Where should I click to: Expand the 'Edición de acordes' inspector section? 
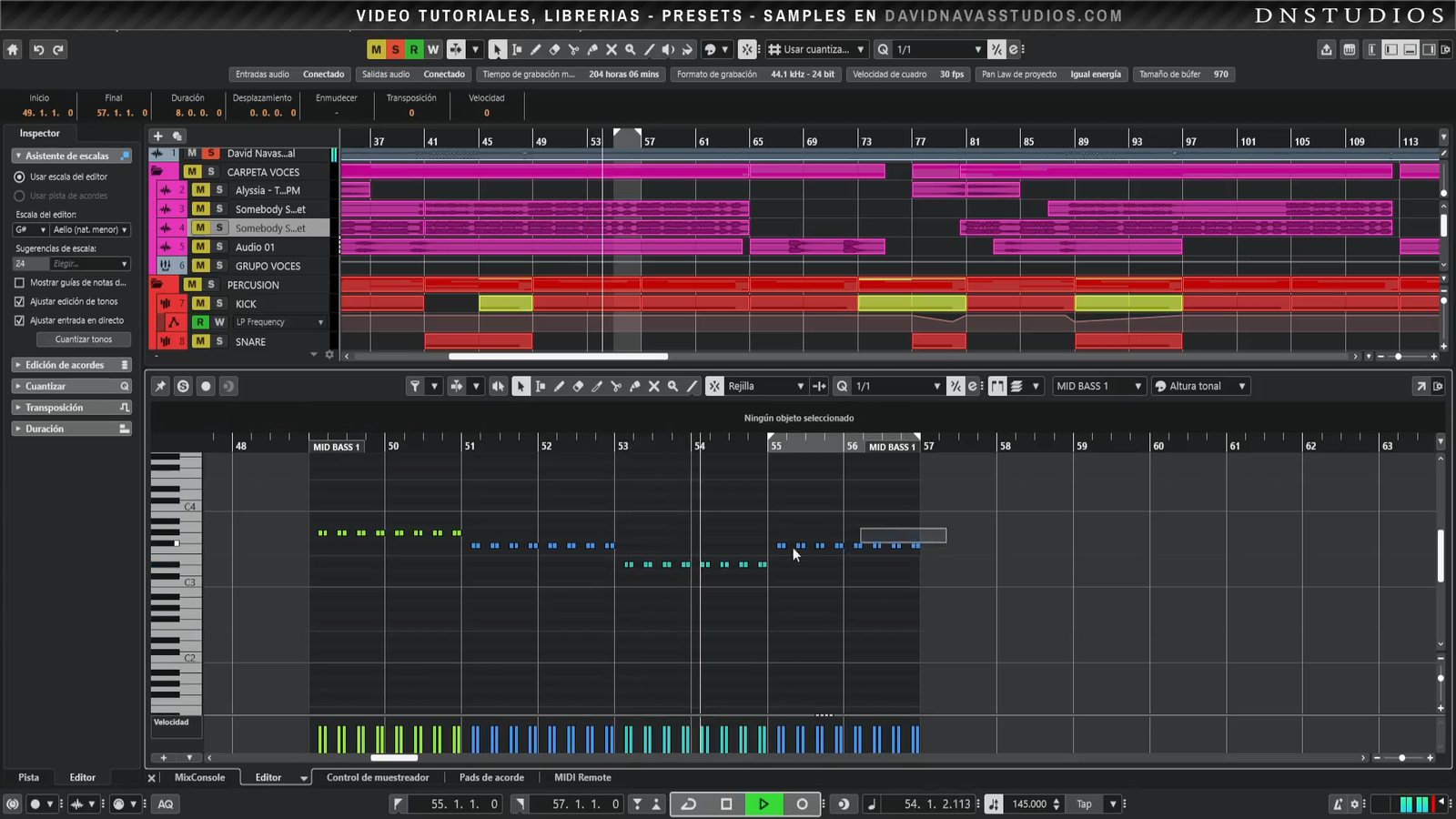pyautogui.click(x=65, y=365)
